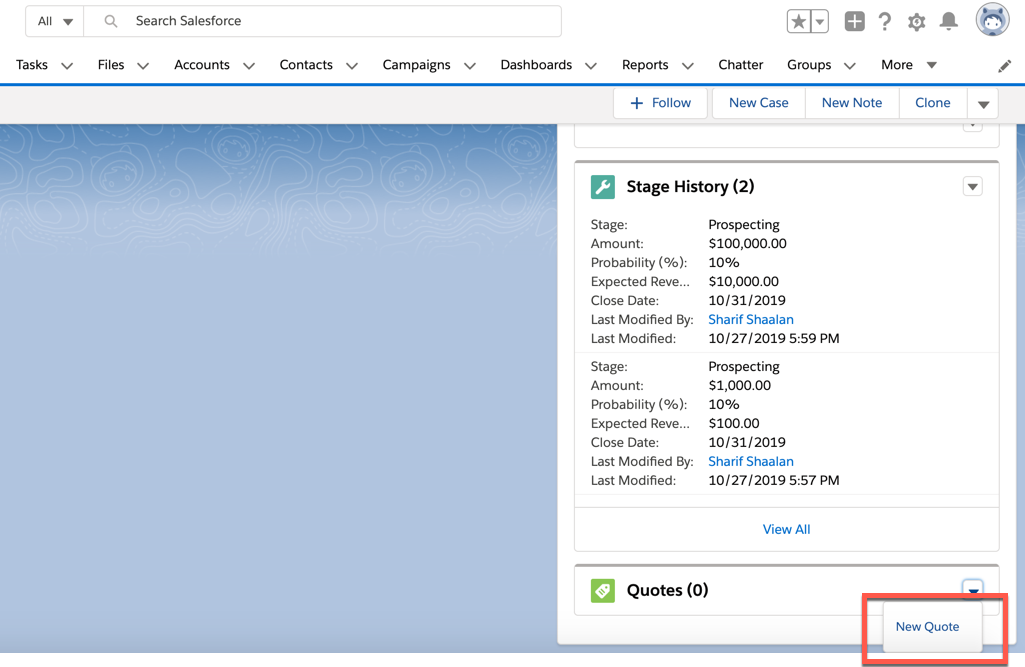The image size is (1025, 667).
Task: Click the Clone button
Action: click(933, 103)
